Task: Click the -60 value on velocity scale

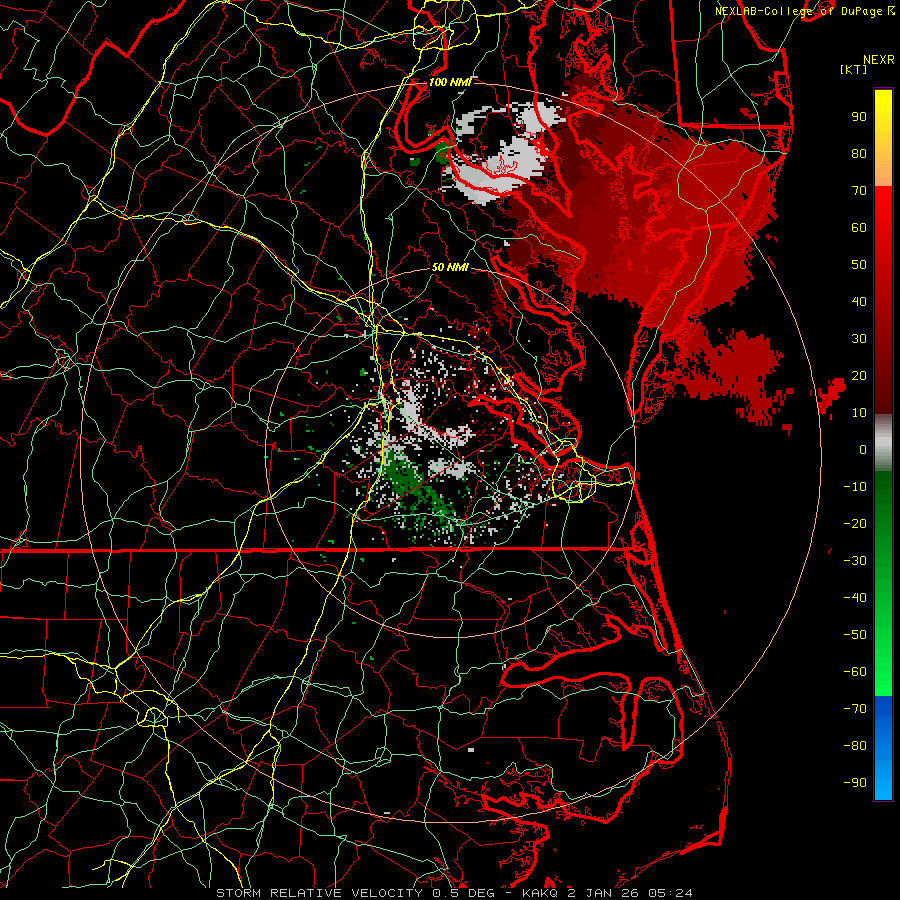Action: [x=855, y=672]
